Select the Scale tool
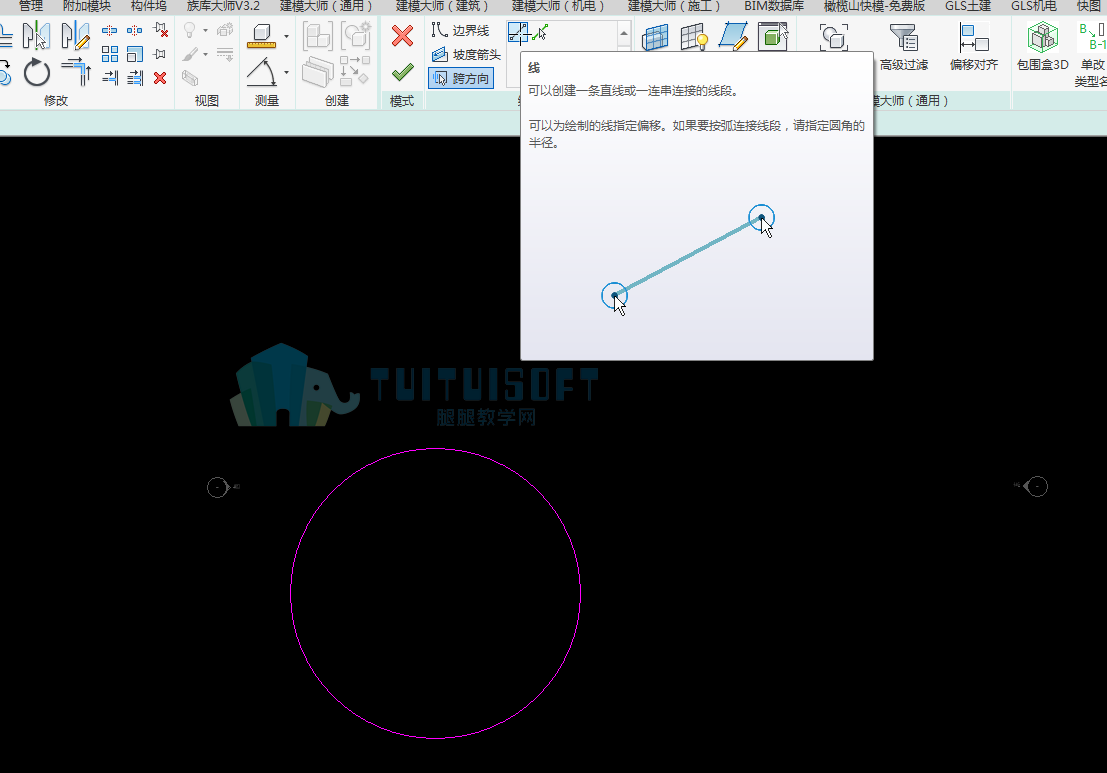The height and width of the screenshot is (773, 1107). [134, 54]
